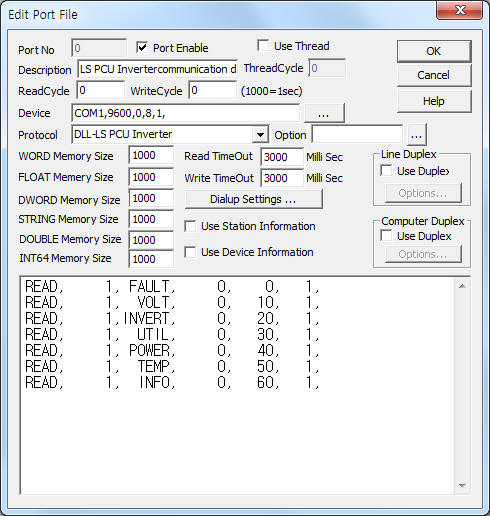Click scroll up arrow in script list
490x516 pixels.
[462, 286]
